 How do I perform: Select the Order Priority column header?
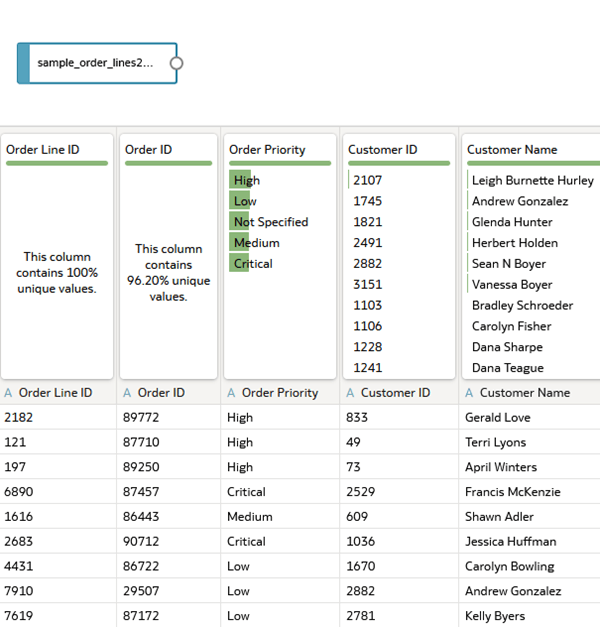coord(280,393)
